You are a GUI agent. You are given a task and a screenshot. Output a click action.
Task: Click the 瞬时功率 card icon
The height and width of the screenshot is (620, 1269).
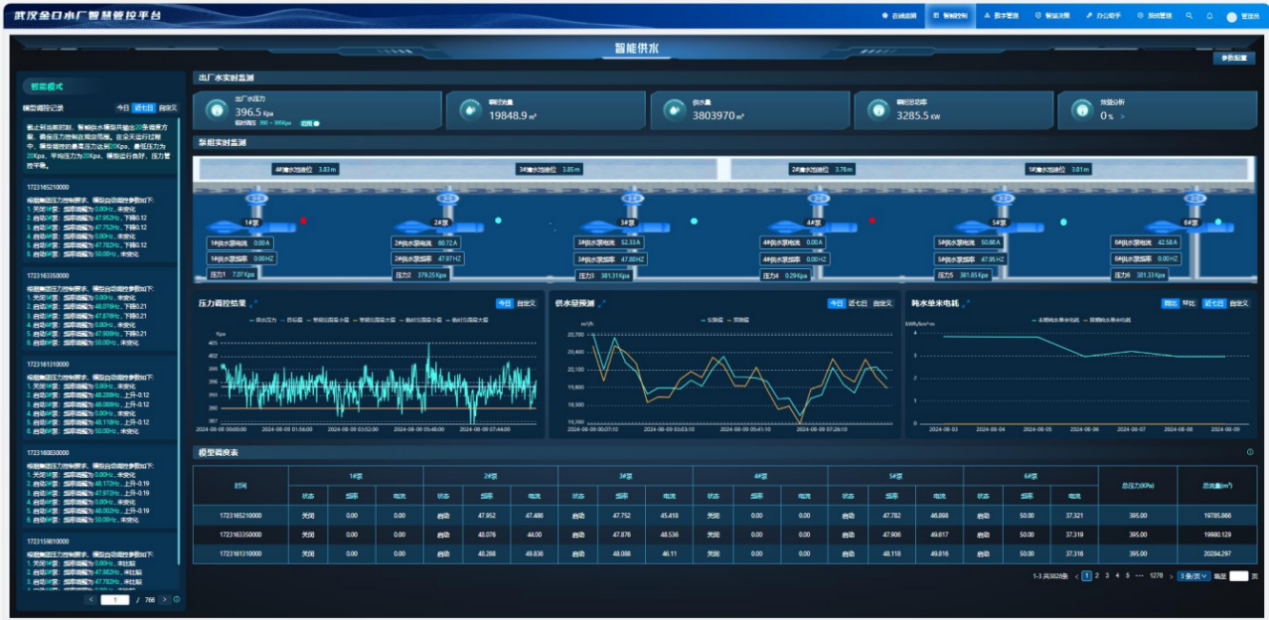coord(877,110)
